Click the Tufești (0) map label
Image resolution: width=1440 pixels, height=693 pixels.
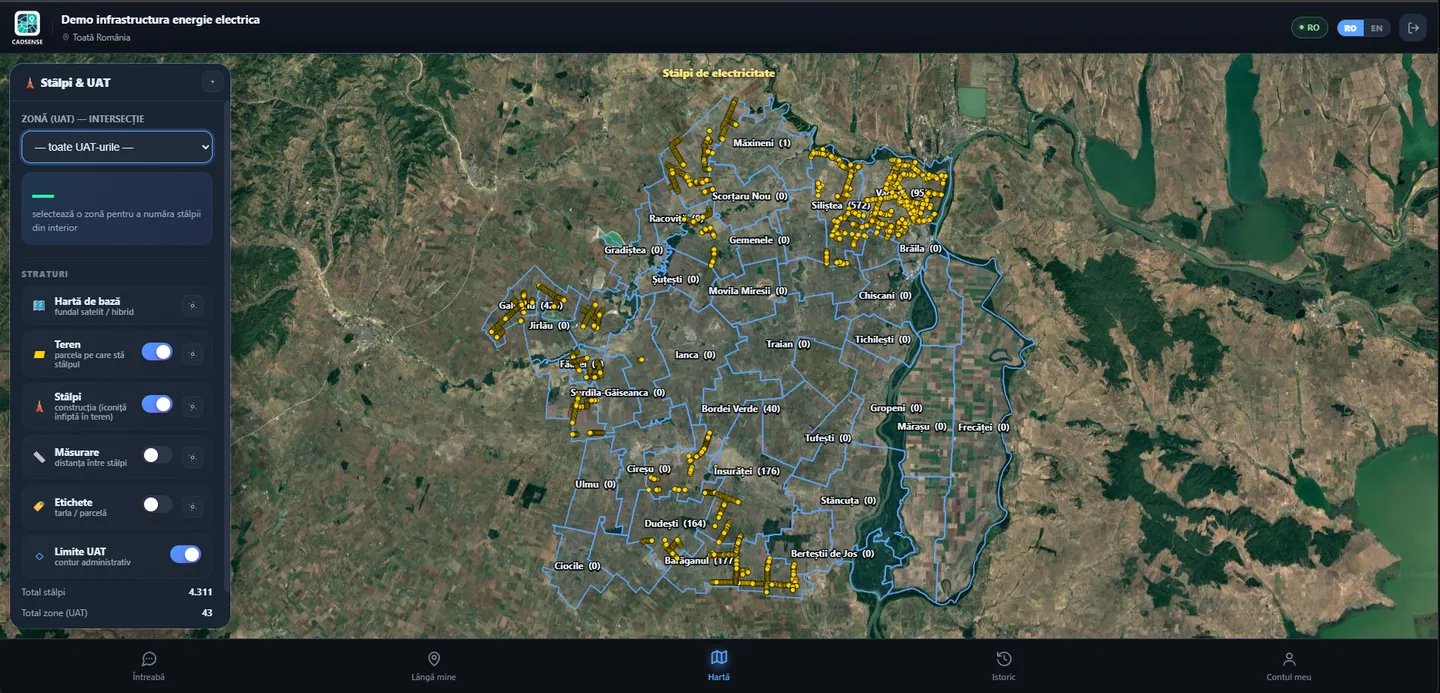click(828, 438)
